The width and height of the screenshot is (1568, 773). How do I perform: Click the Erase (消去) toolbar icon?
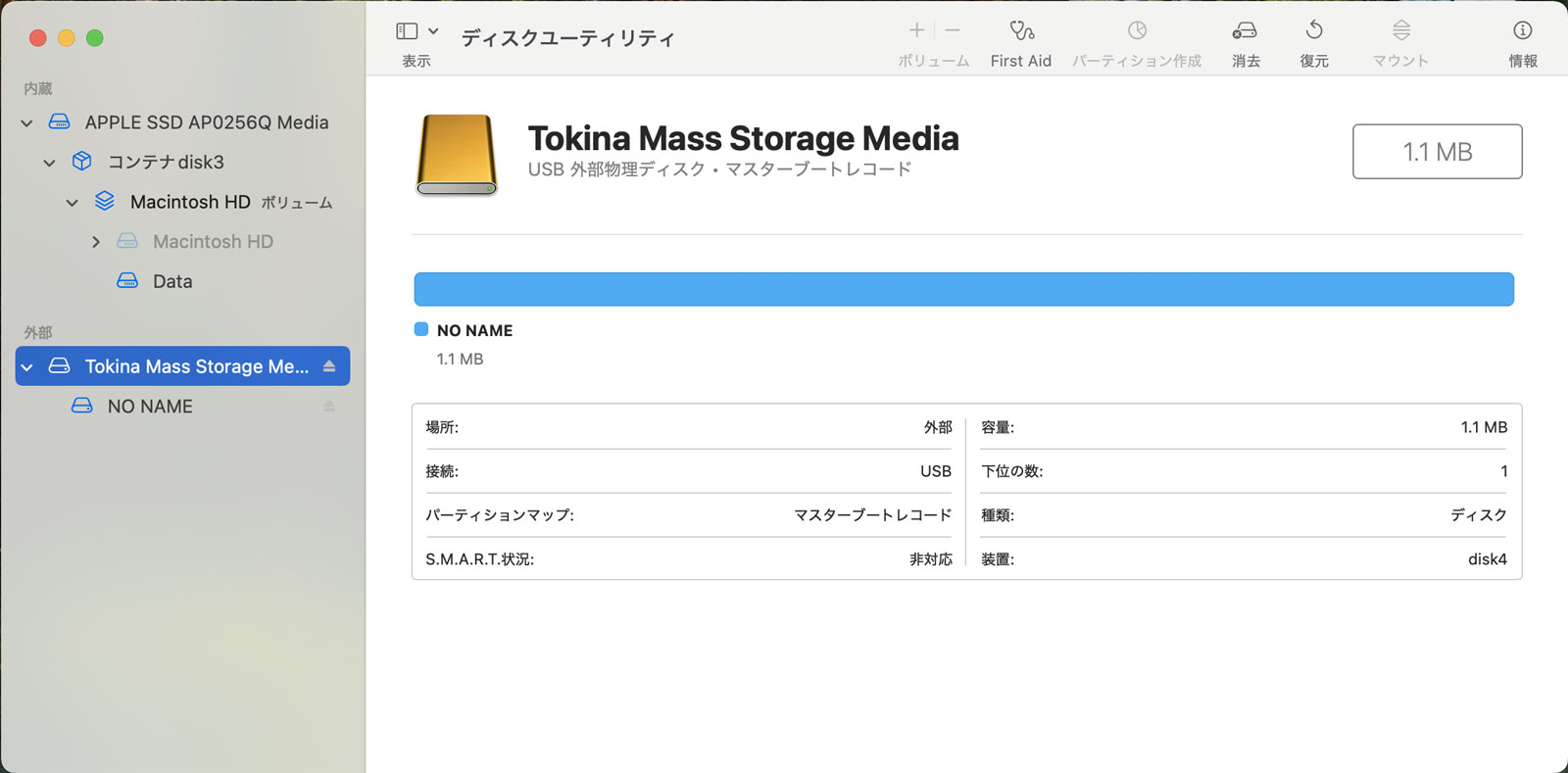(x=1245, y=31)
